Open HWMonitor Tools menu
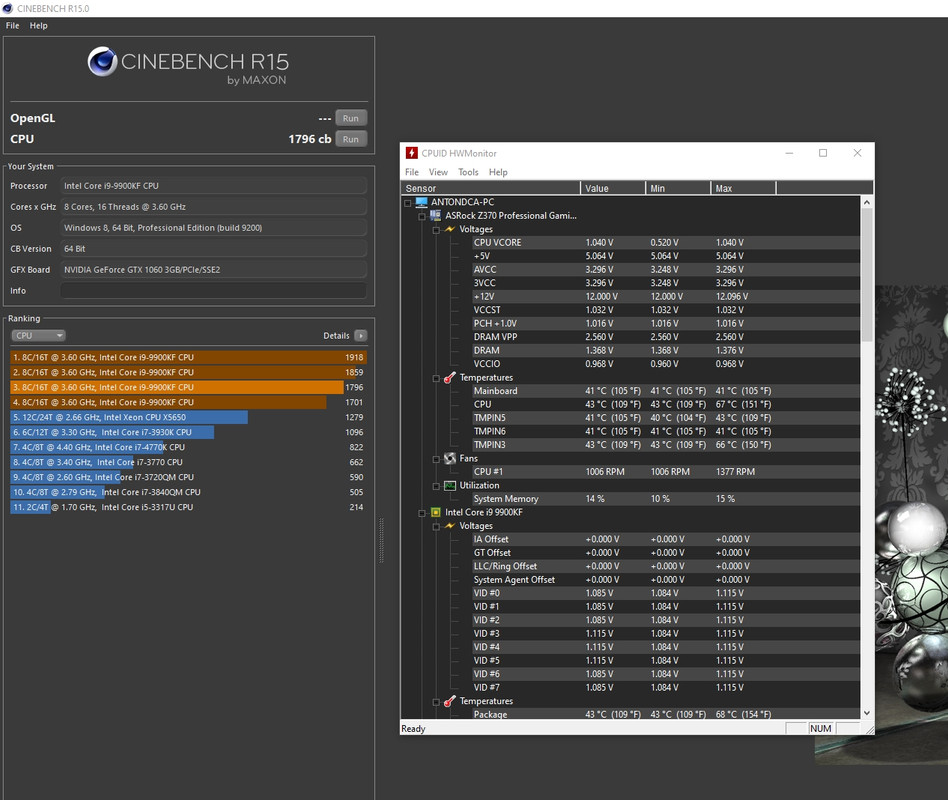Viewport: 948px width, 800px height. coord(468,172)
